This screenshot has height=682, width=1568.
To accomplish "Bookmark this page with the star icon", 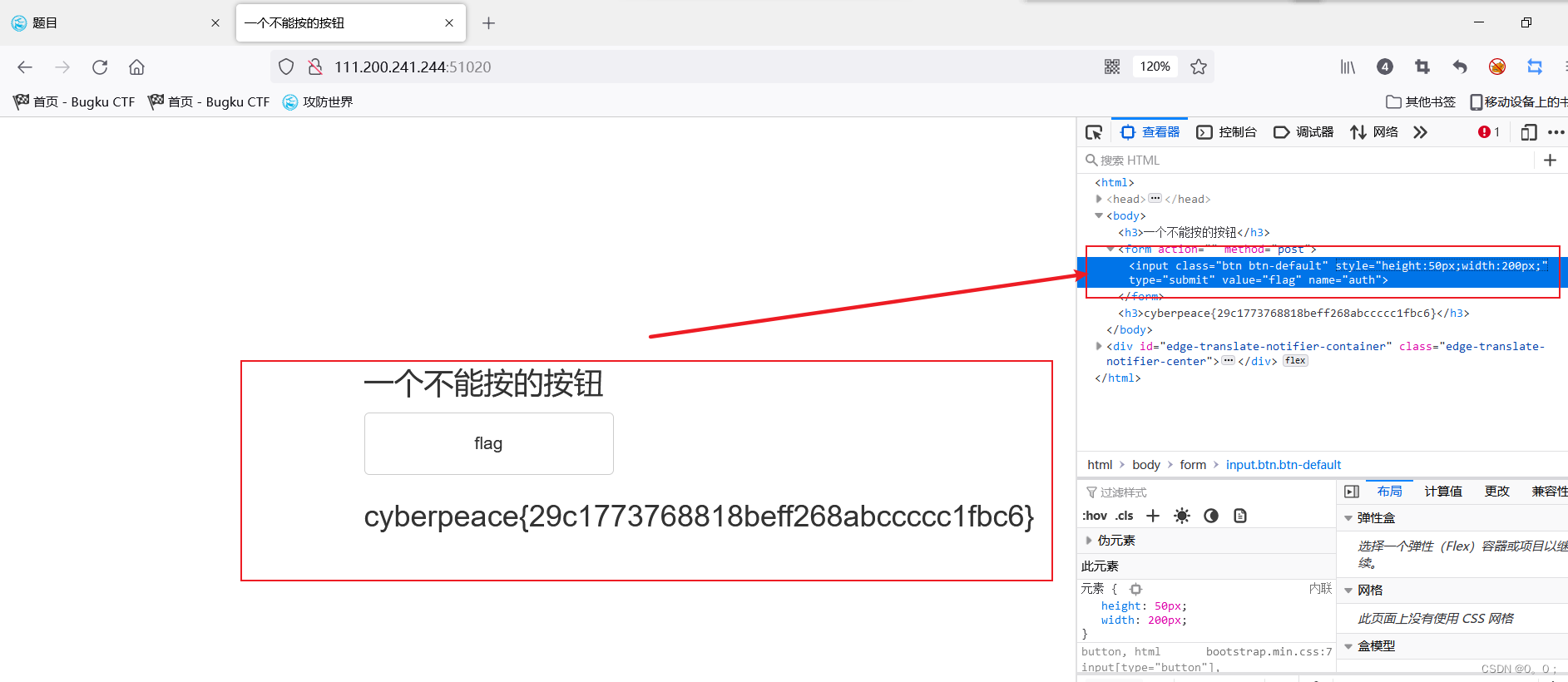I will (1198, 67).
